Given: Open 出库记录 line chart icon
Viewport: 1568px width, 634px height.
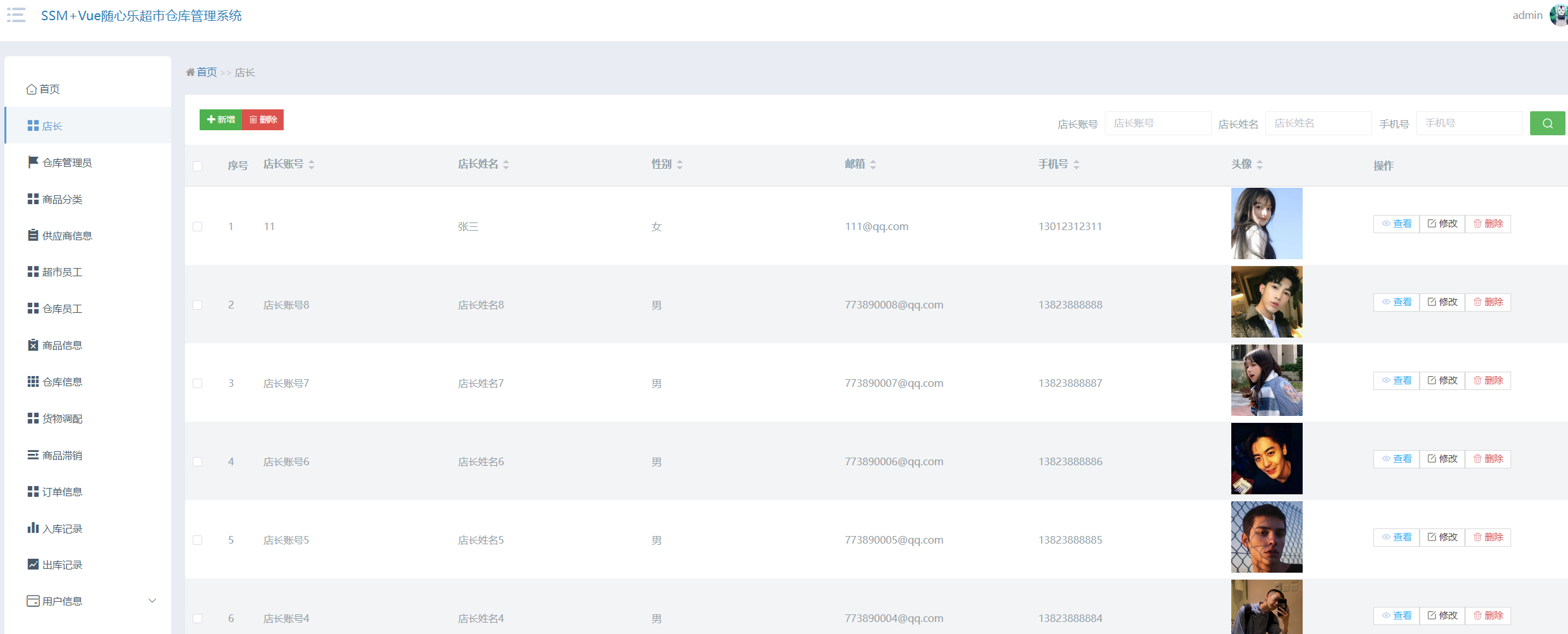Looking at the screenshot, I should click(x=33, y=564).
